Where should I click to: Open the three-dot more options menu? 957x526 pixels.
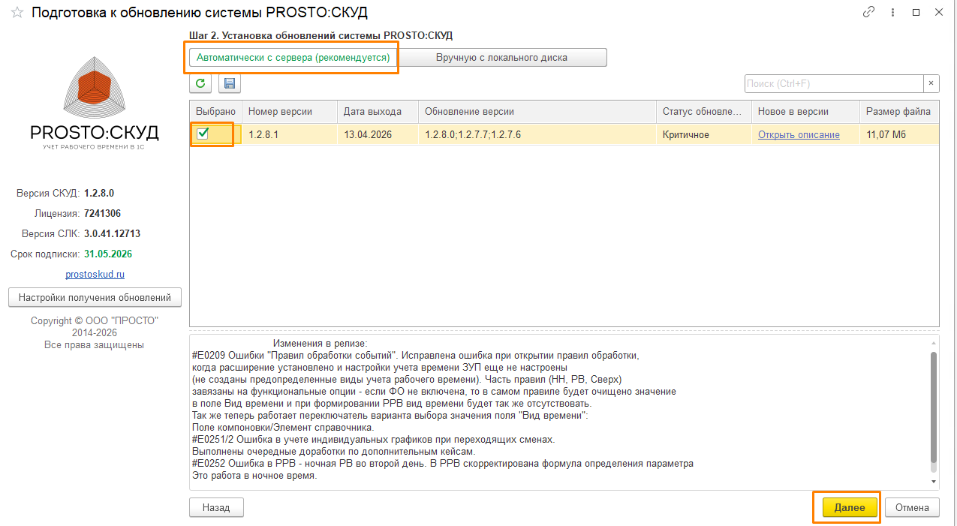(893, 12)
